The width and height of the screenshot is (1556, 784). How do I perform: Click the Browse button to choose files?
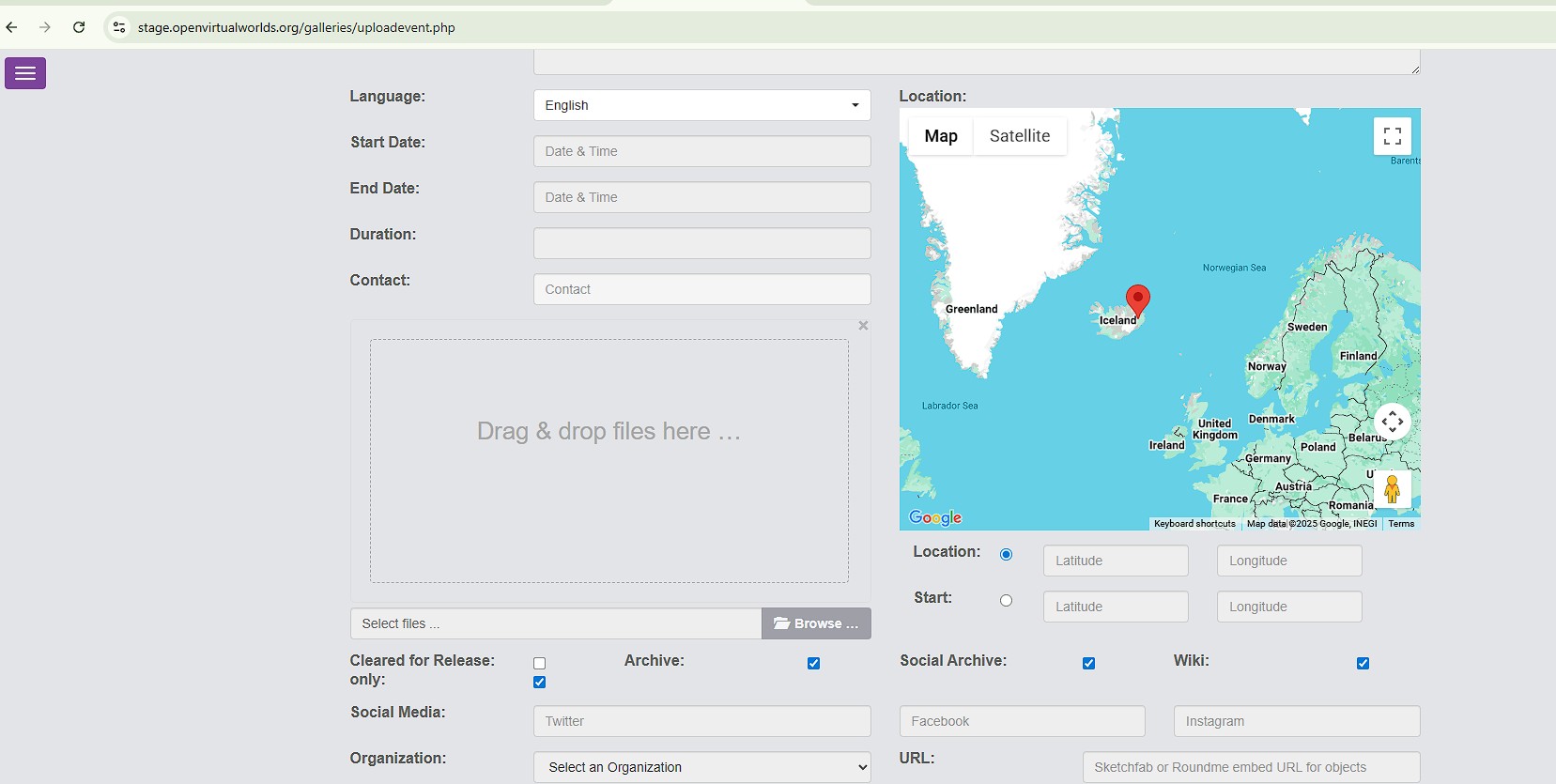click(x=816, y=623)
